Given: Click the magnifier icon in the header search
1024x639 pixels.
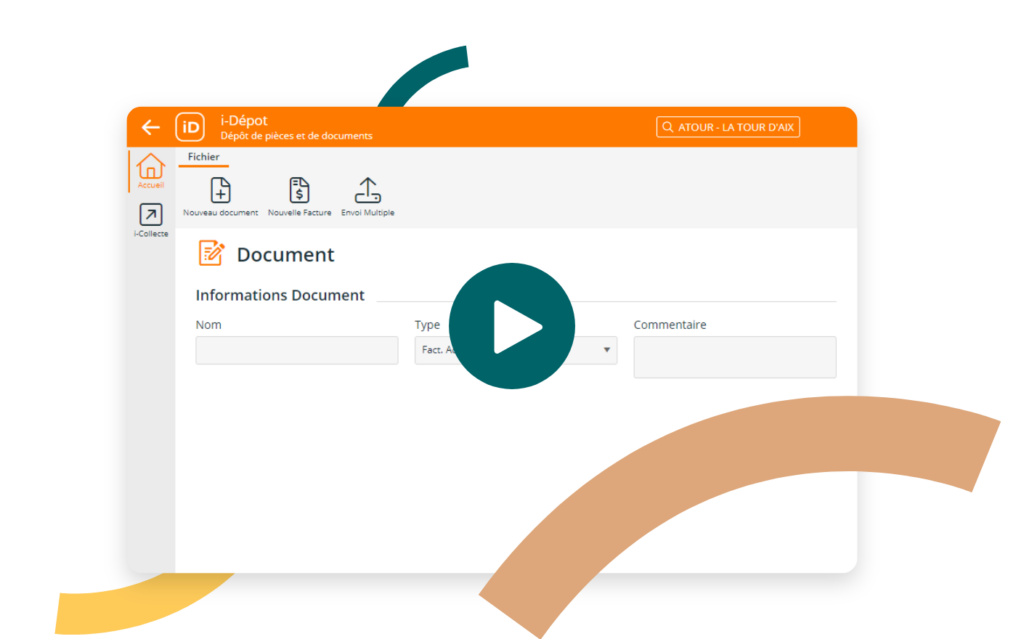Looking at the screenshot, I should coord(667,128).
